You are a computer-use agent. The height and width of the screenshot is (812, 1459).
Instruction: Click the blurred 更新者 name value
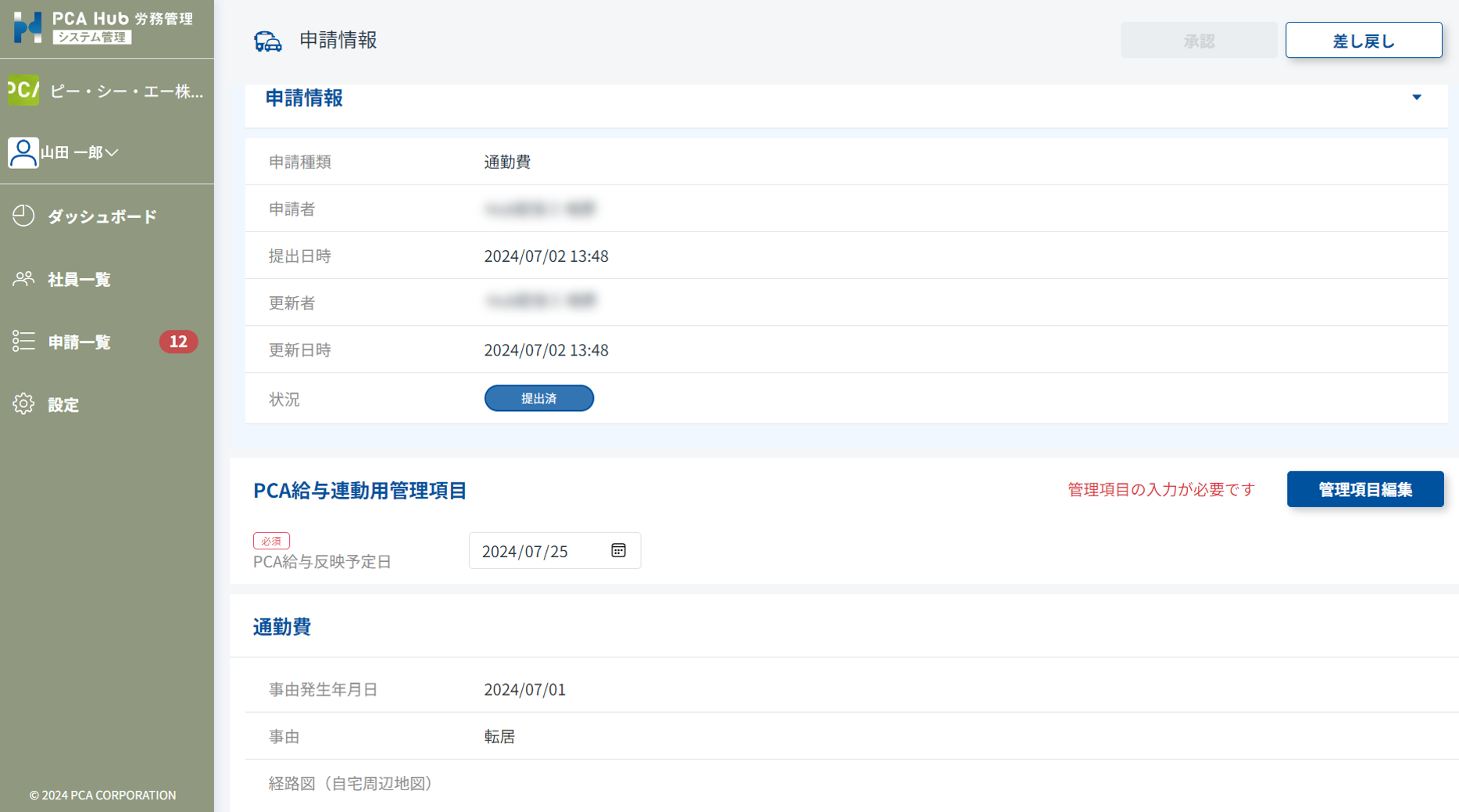540,301
